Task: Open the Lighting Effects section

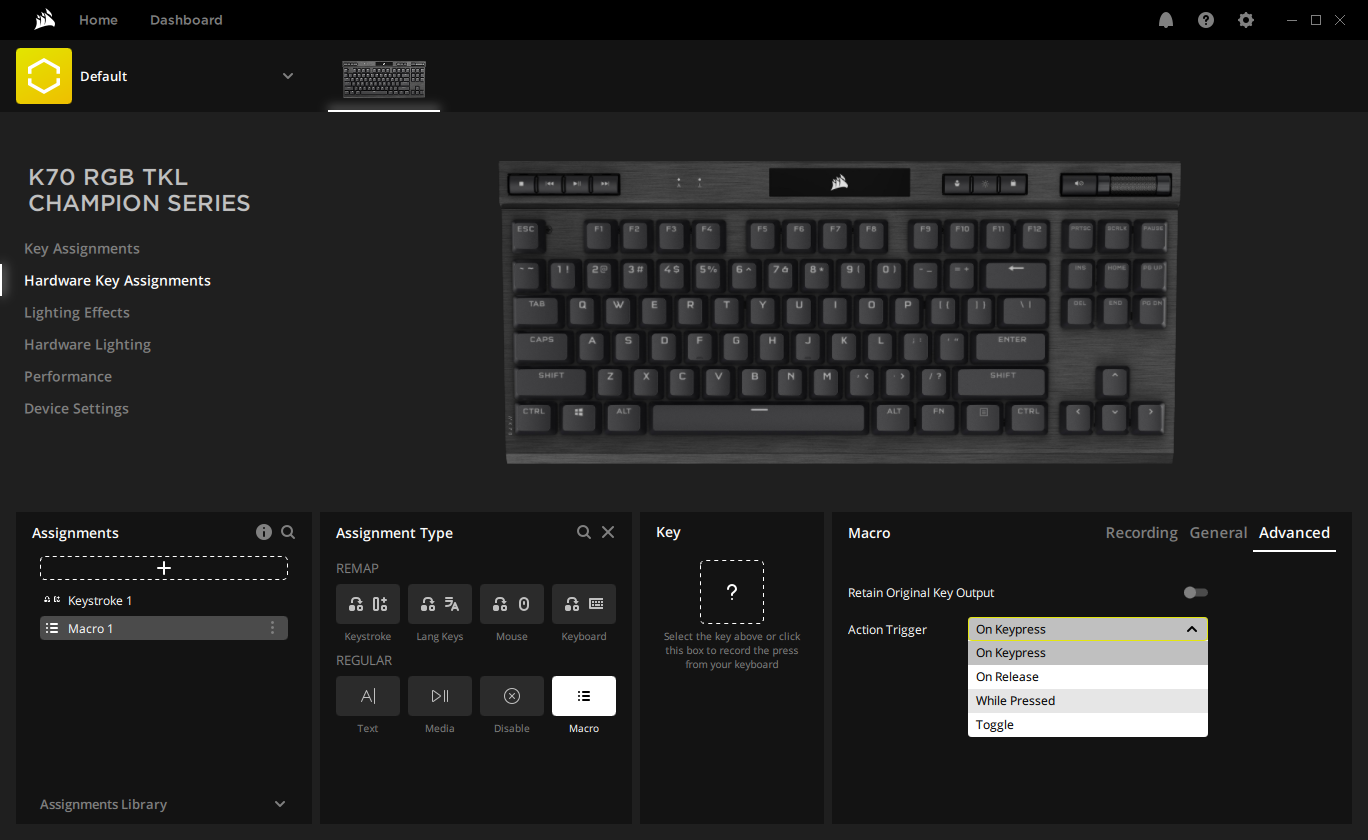Action: click(77, 313)
